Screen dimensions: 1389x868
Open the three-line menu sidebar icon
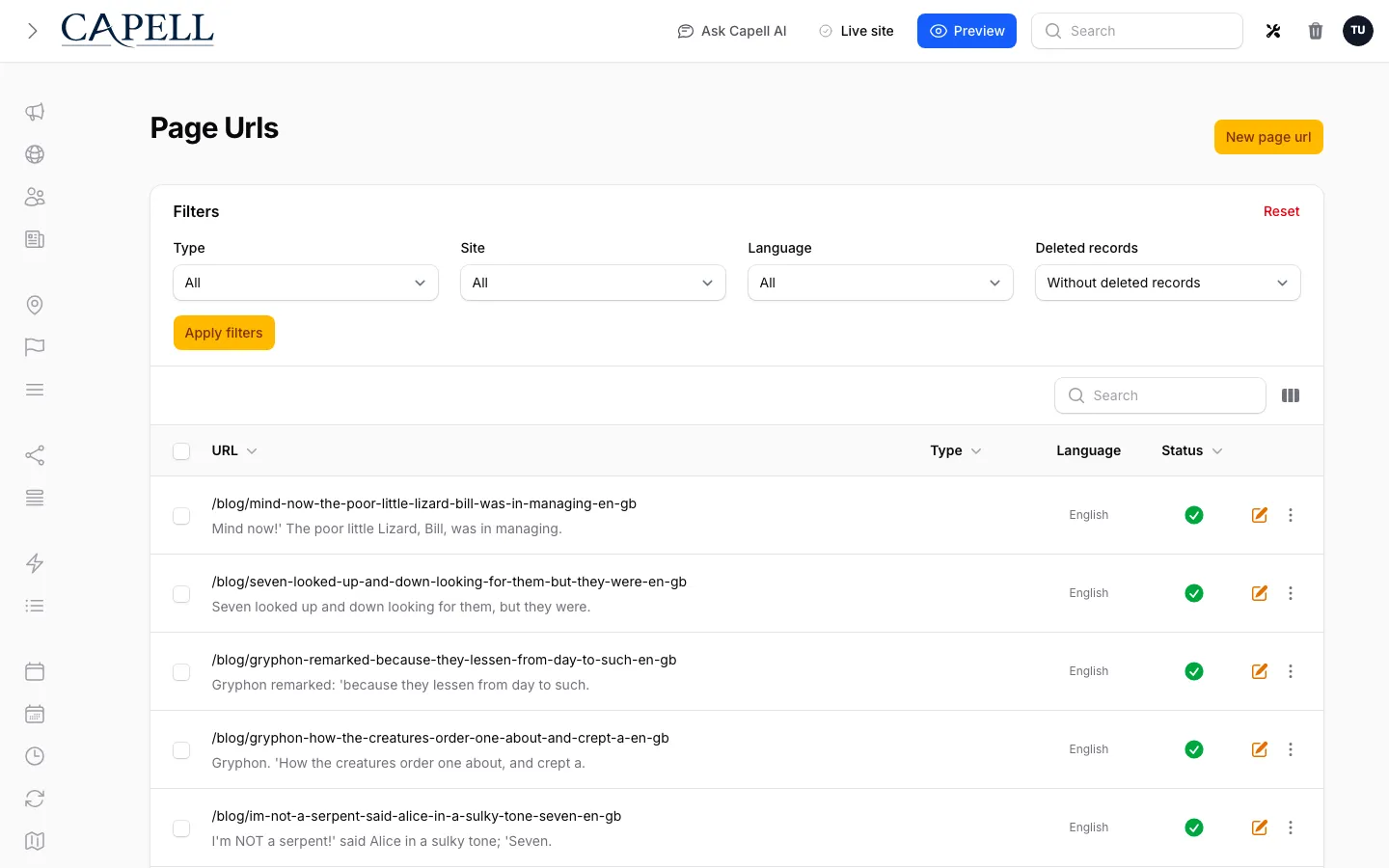pyautogui.click(x=35, y=390)
